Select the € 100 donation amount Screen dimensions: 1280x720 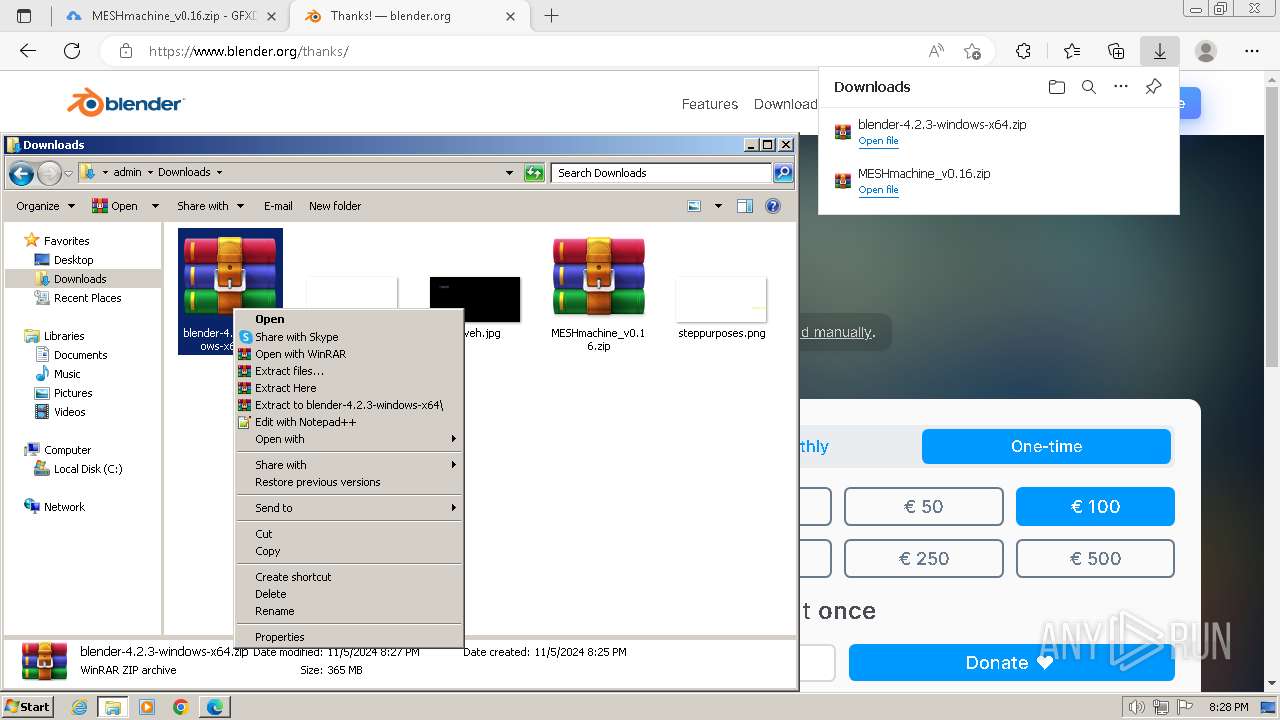click(x=1095, y=507)
